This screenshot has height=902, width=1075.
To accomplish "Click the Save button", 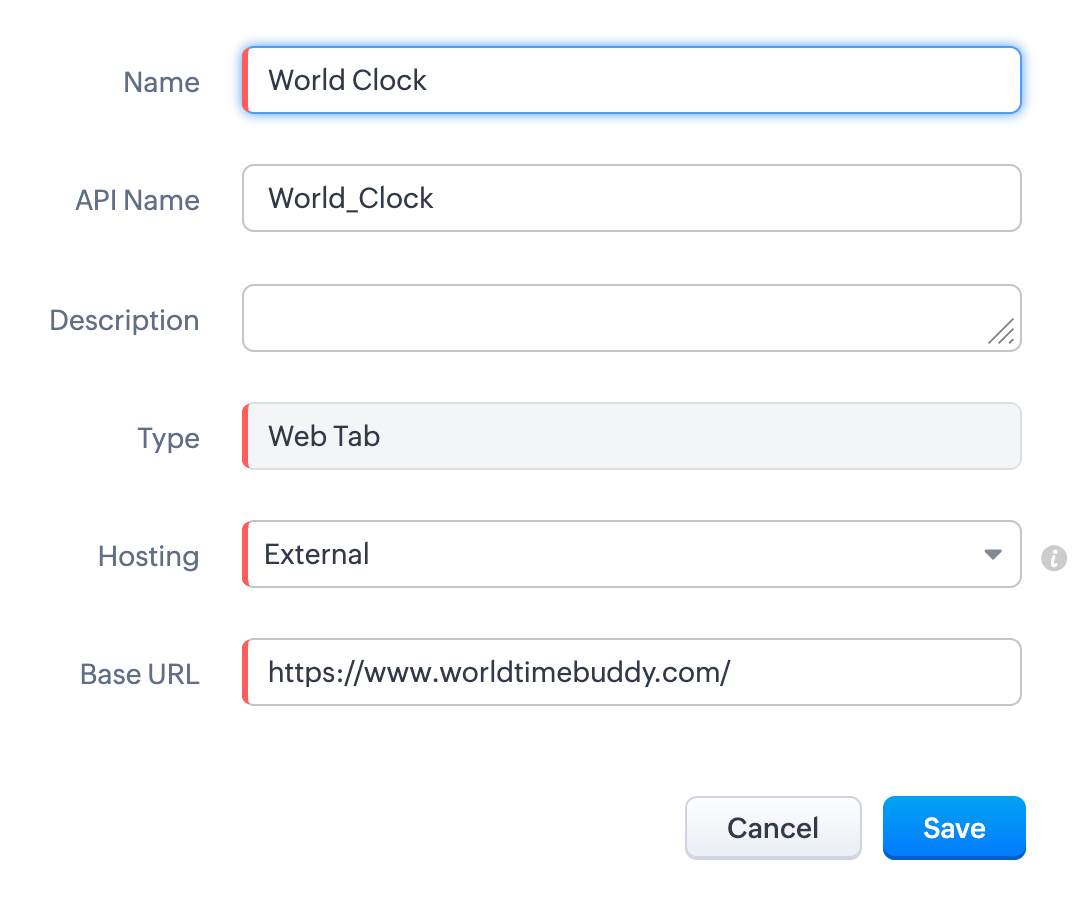I will pyautogui.click(x=954, y=828).
